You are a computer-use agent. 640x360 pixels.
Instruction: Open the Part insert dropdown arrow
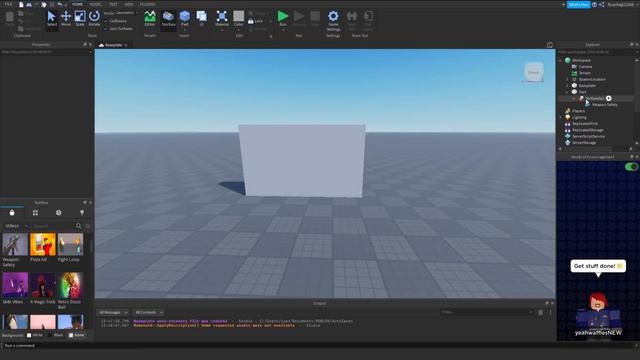click(184, 29)
